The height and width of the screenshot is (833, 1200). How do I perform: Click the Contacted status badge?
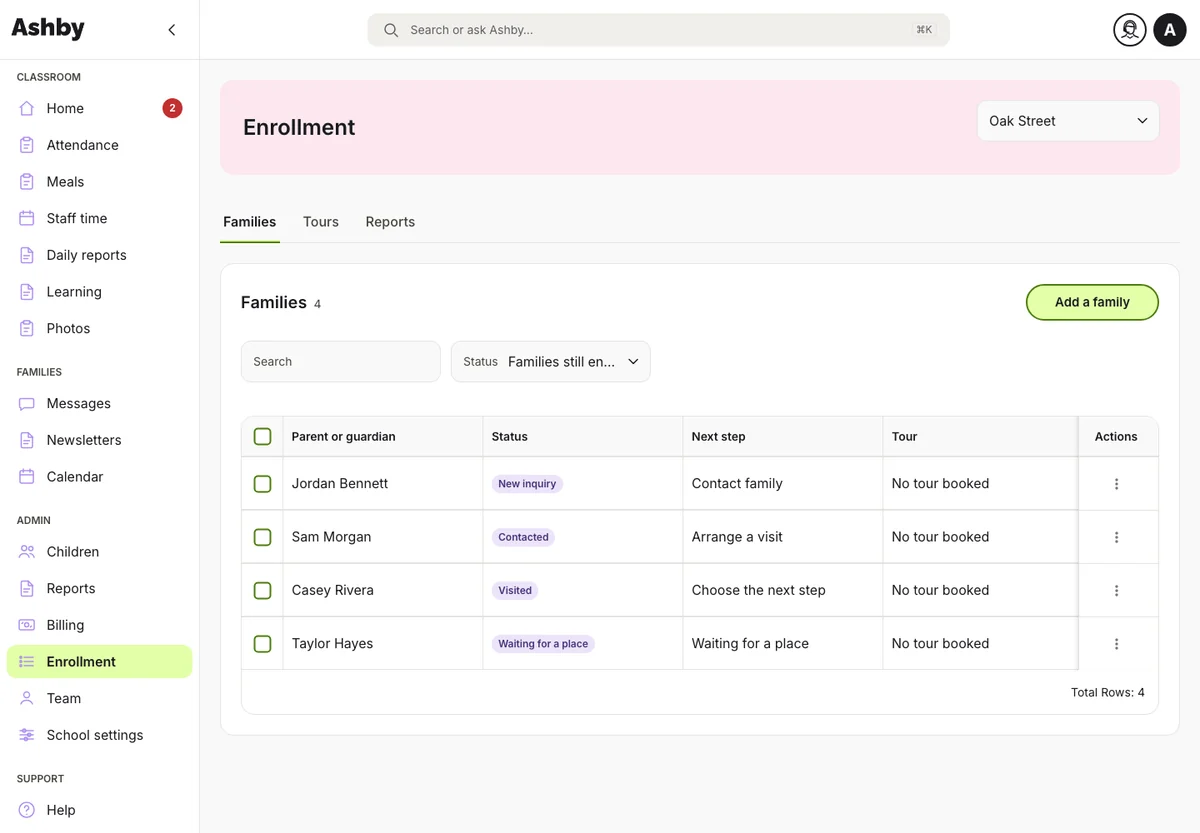pyautogui.click(x=523, y=537)
